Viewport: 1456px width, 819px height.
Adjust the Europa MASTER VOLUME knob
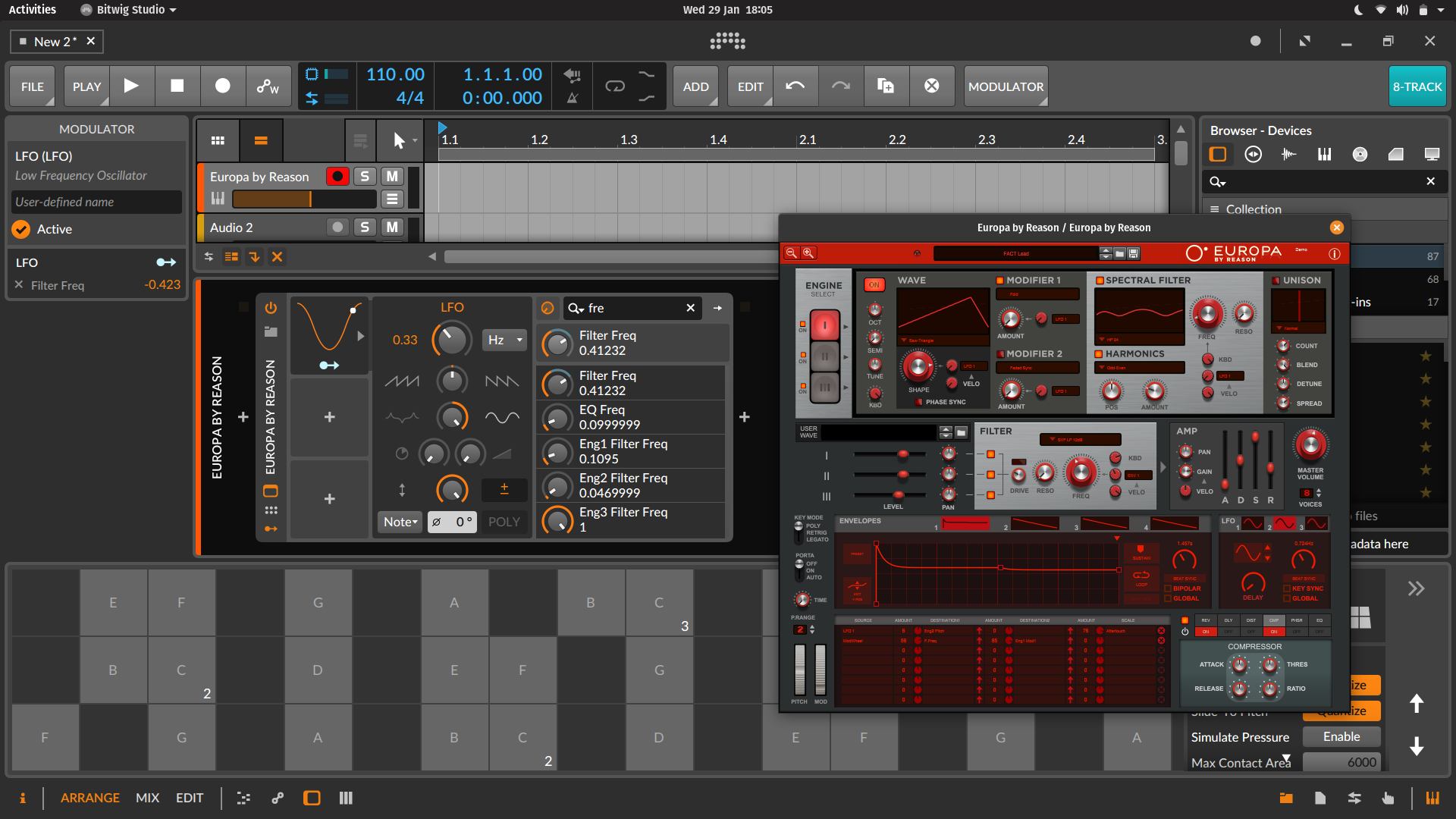pos(1310,446)
